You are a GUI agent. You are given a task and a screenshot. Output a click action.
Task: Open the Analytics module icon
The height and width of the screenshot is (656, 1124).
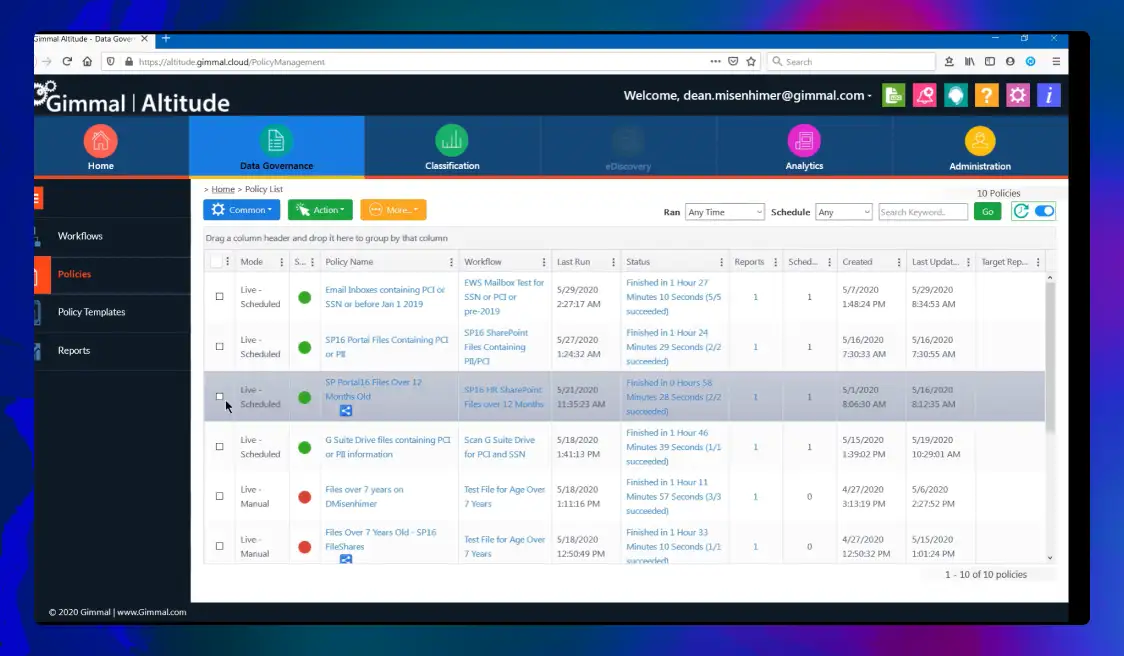click(804, 141)
